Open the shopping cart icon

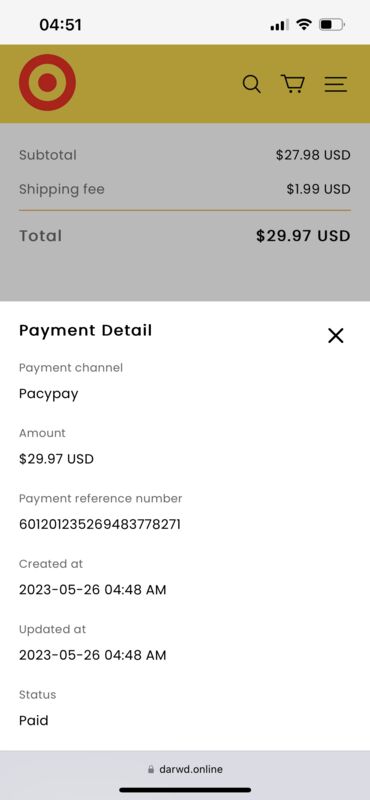[293, 84]
